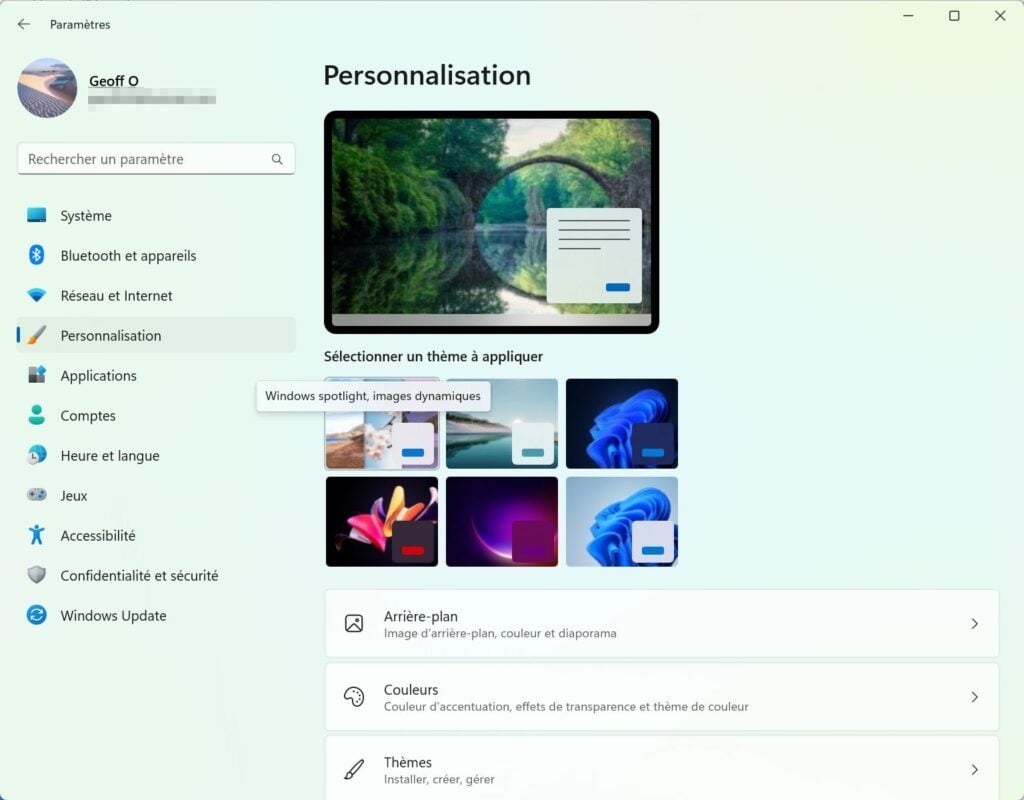Maximize the Paramètres window
This screenshot has height=800, width=1024.
point(954,16)
